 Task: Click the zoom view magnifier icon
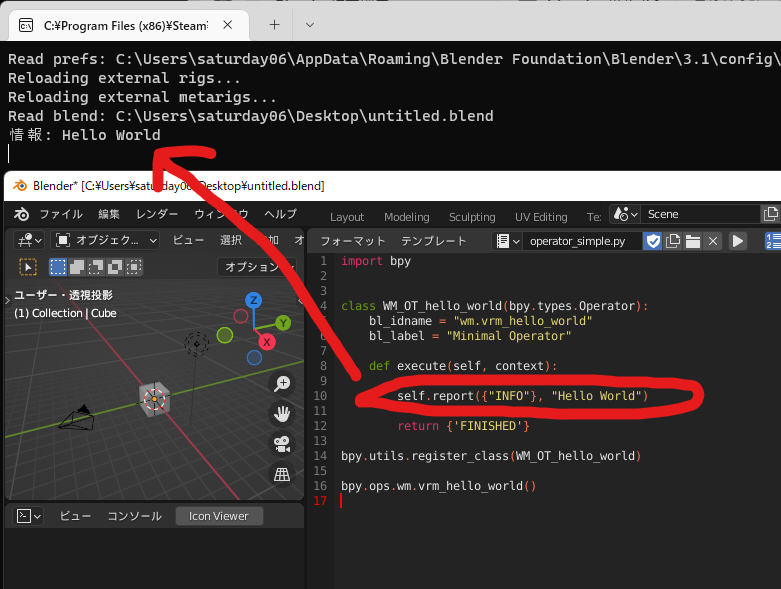point(282,384)
